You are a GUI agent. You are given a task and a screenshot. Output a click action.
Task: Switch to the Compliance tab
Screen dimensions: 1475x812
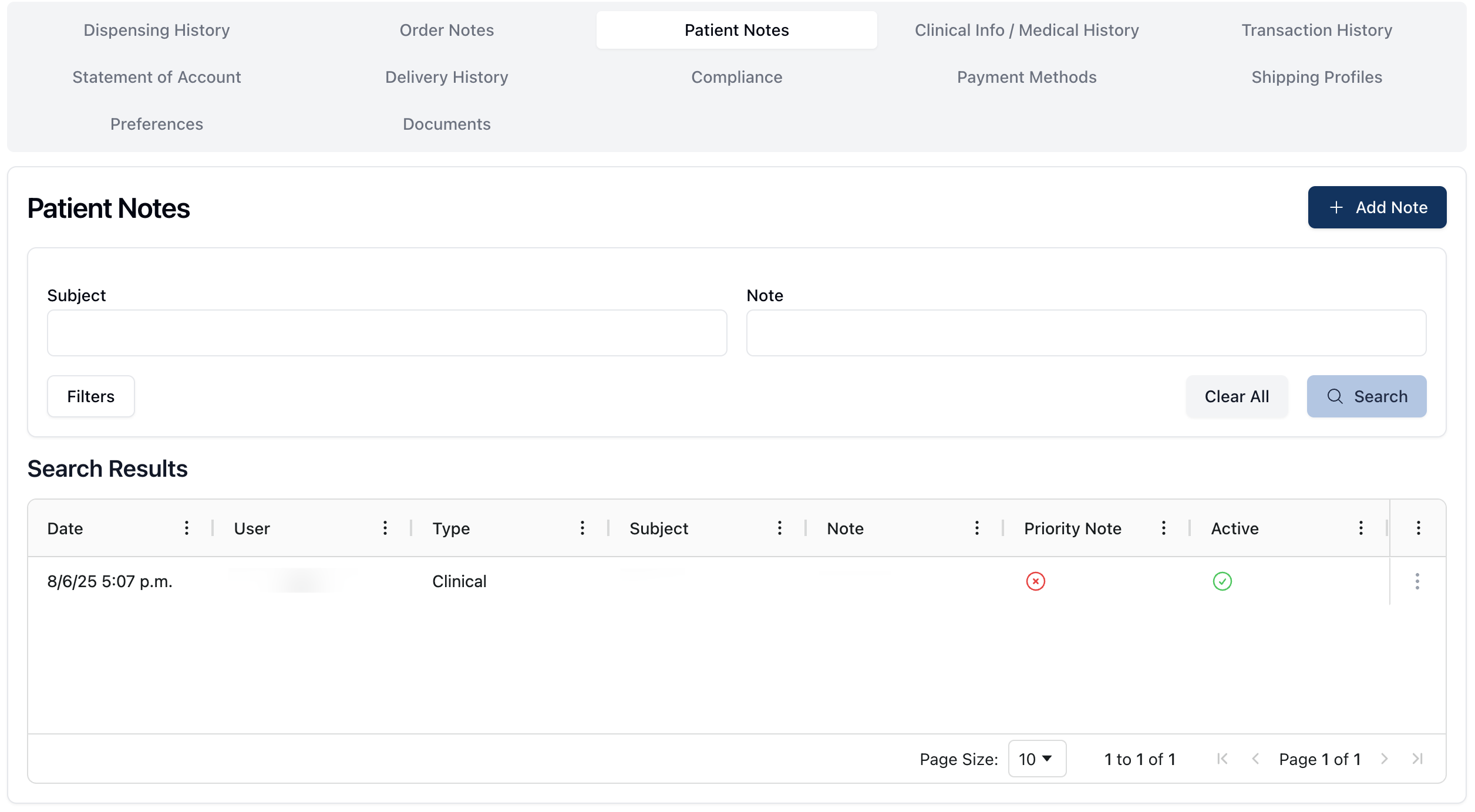736,76
